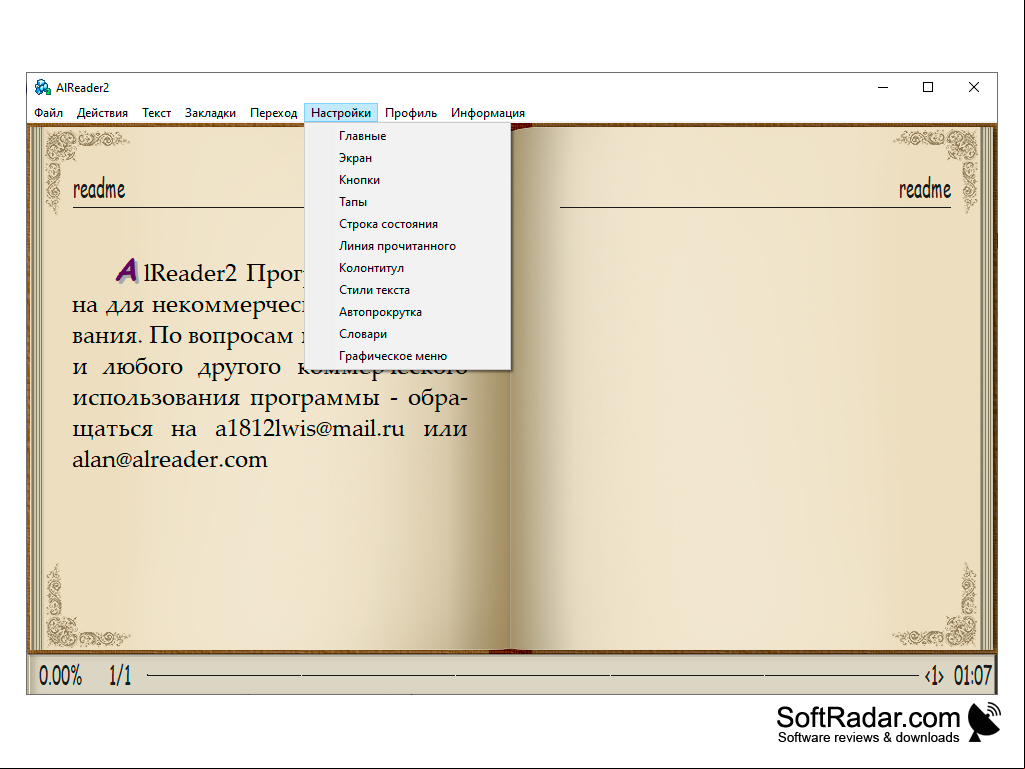
Task: Click the alan@alreader.com email text
Action: tap(170, 460)
